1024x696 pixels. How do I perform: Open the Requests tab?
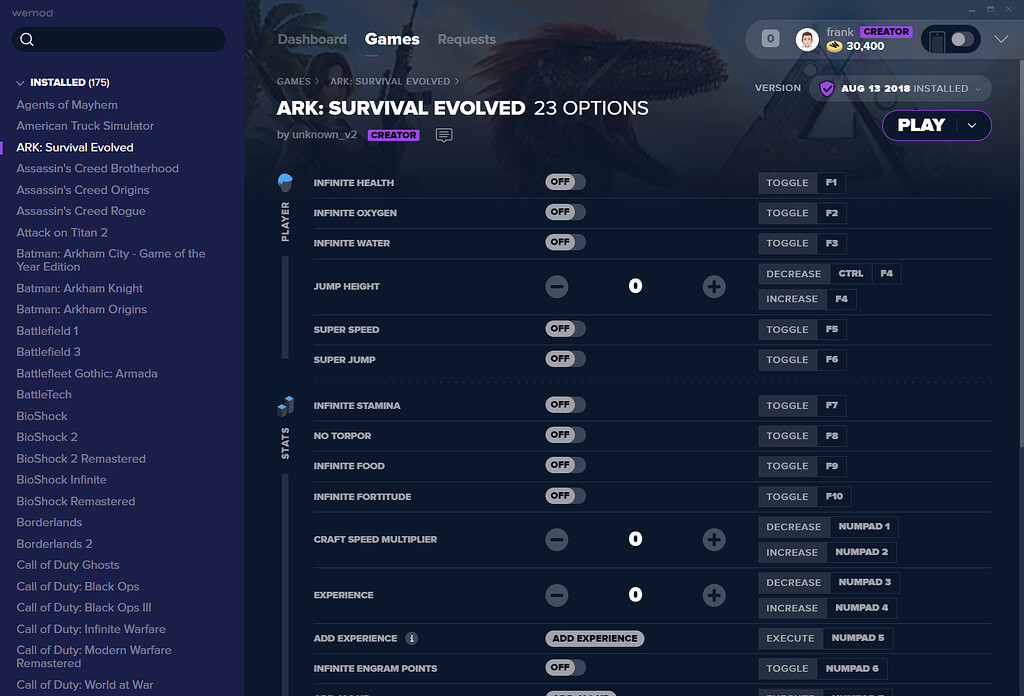(466, 39)
